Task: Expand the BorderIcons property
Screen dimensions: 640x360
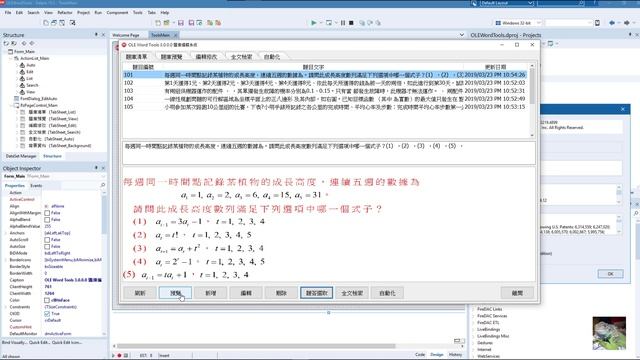Action: [x=6, y=260]
